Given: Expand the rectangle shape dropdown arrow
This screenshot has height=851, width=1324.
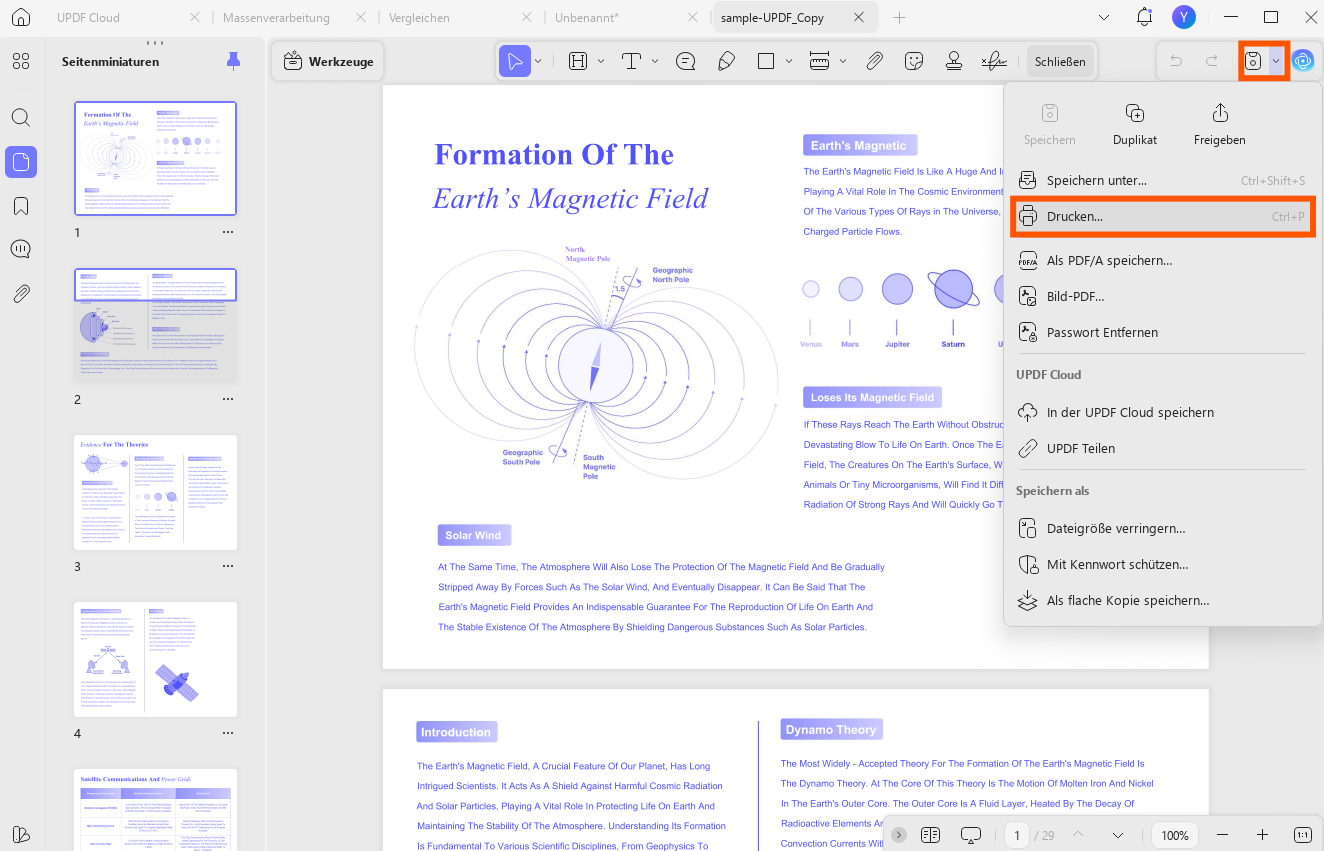Looking at the screenshot, I should (789, 61).
